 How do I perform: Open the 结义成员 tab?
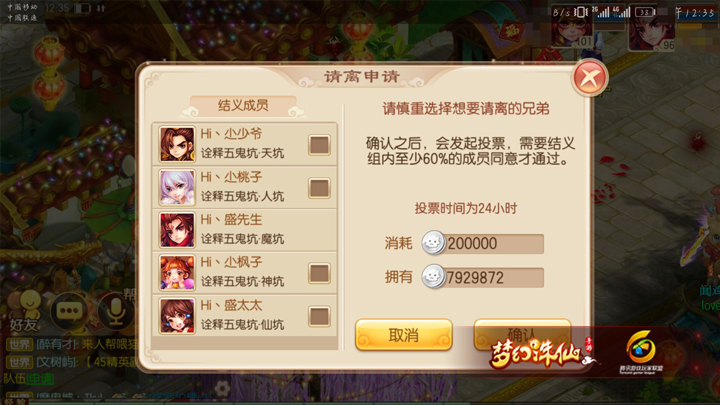click(243, 105)
